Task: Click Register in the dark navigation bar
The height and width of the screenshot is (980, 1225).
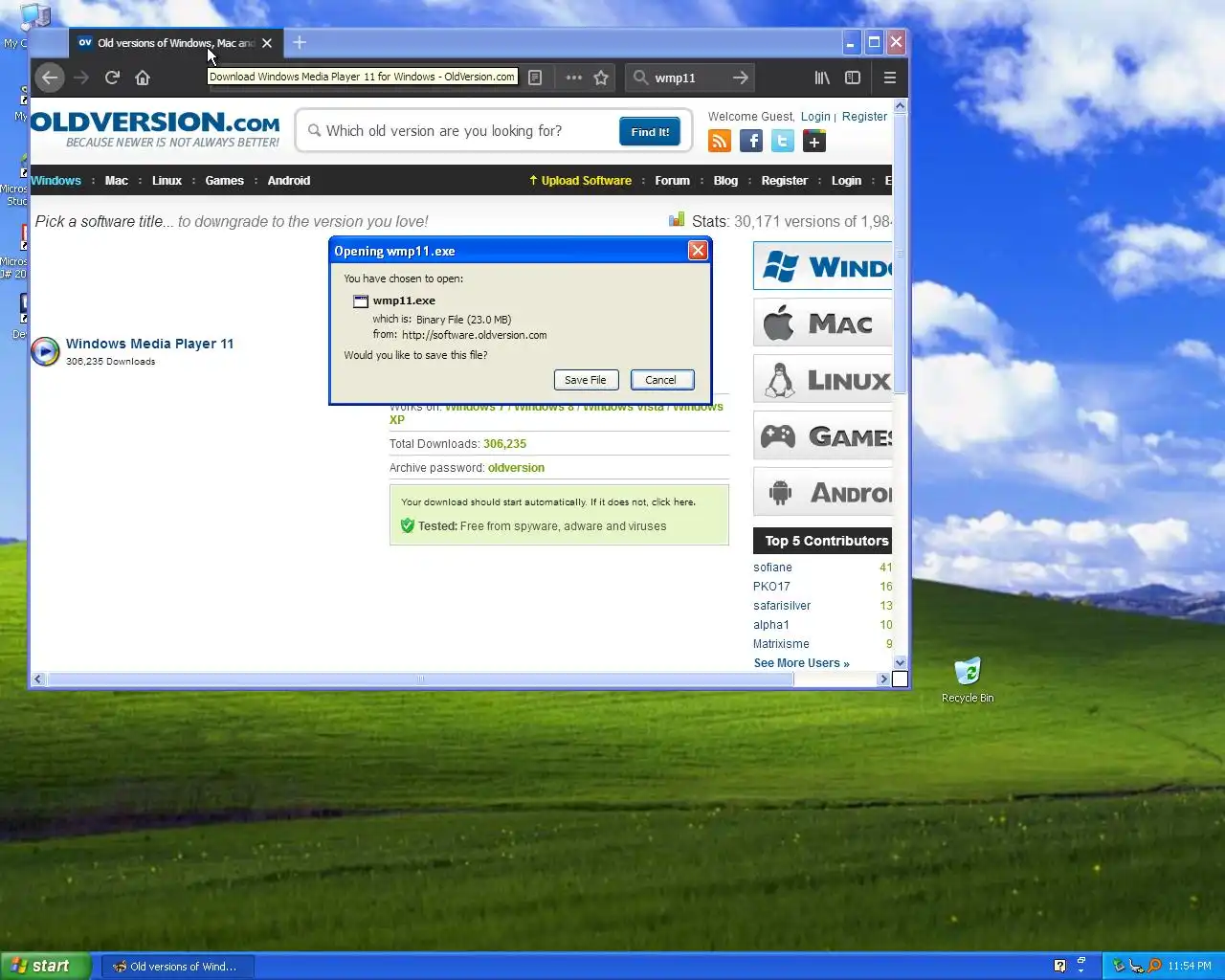Action: pos(785,180)
